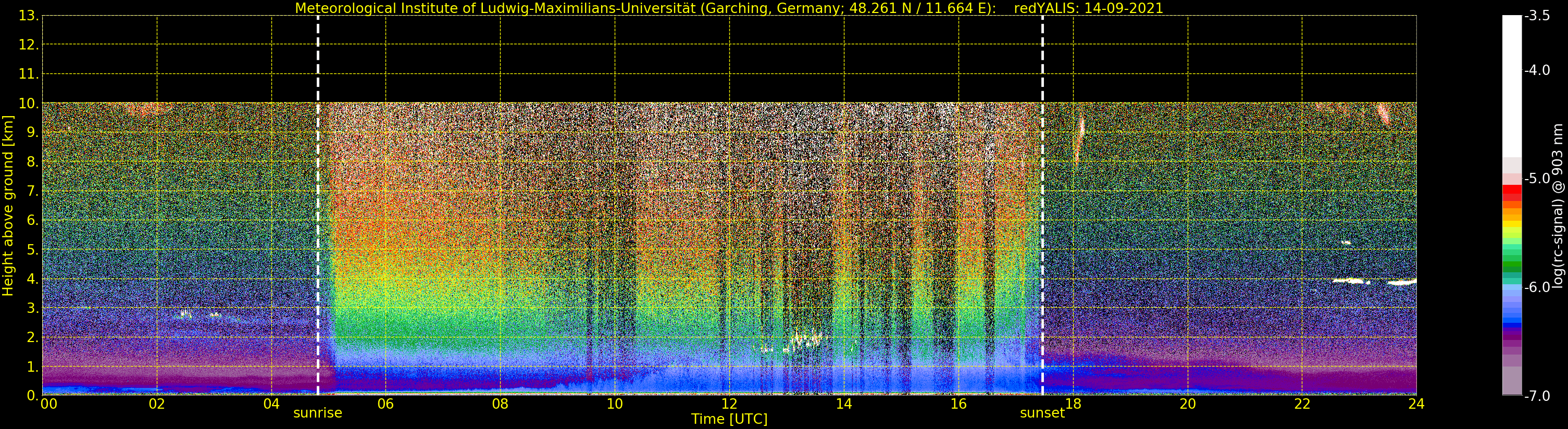
Task: Click the 'Height above ground [km]' axis label
Action: [x=8, y=206]
